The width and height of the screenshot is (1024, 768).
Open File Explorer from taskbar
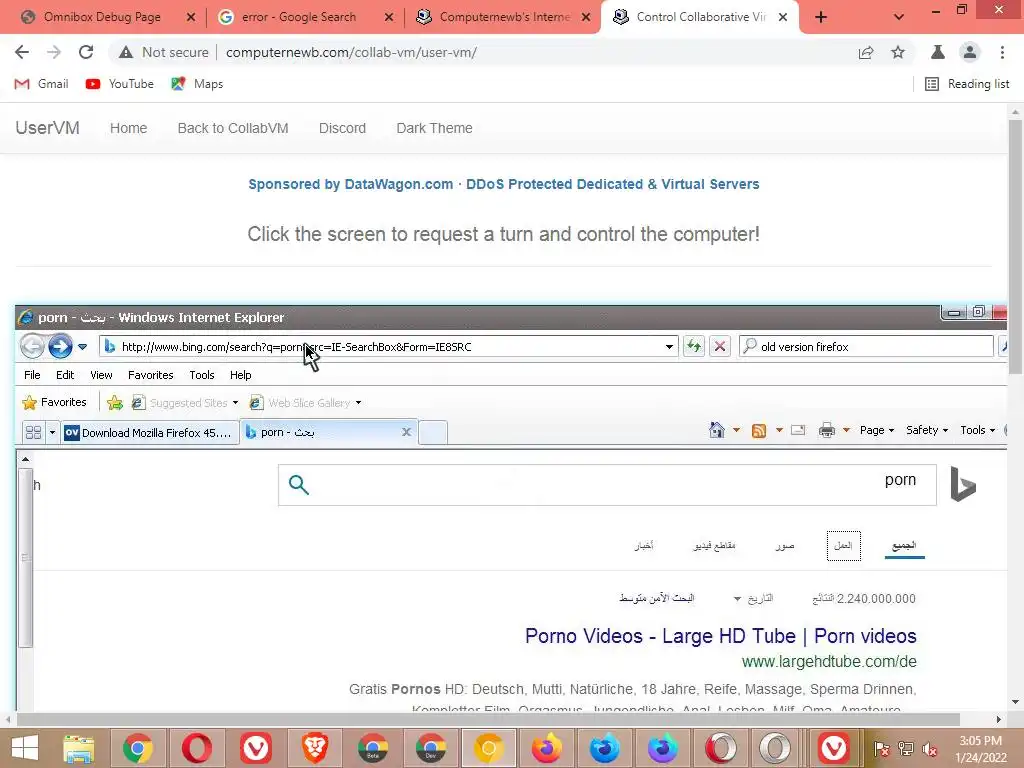78,748
